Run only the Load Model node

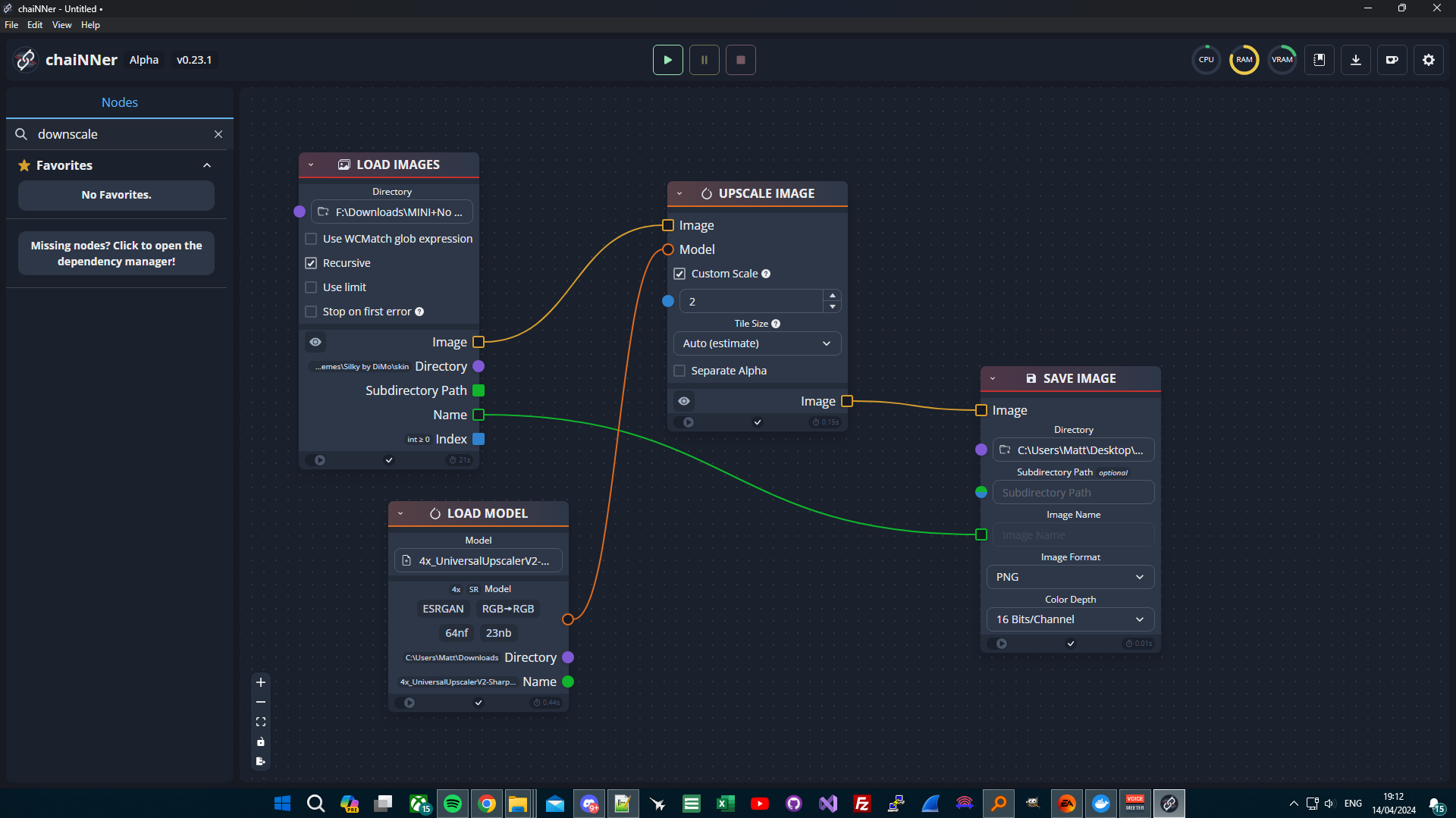409,703
